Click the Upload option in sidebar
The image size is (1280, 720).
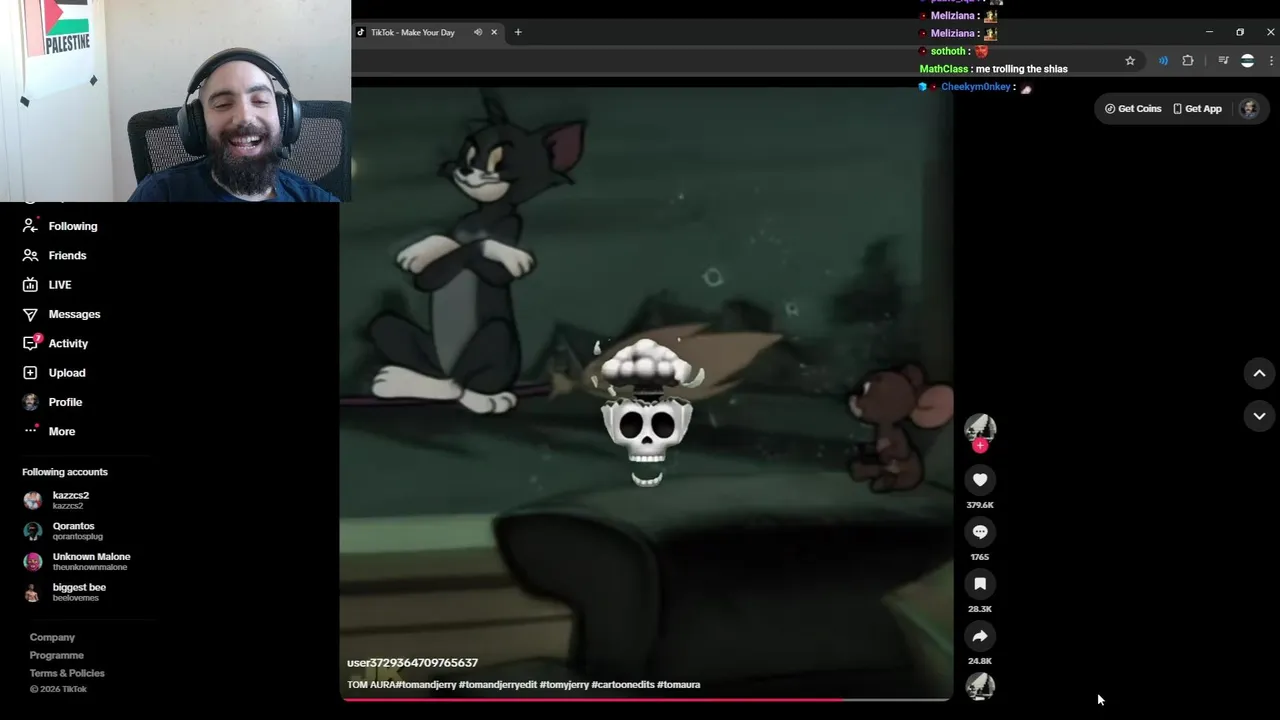pyautogui.click(x=54, y=373)
